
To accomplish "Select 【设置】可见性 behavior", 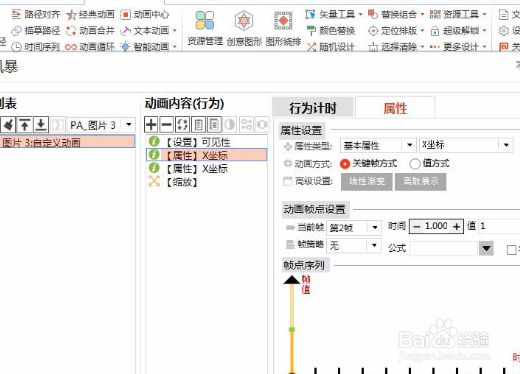I will click(206, 142).
